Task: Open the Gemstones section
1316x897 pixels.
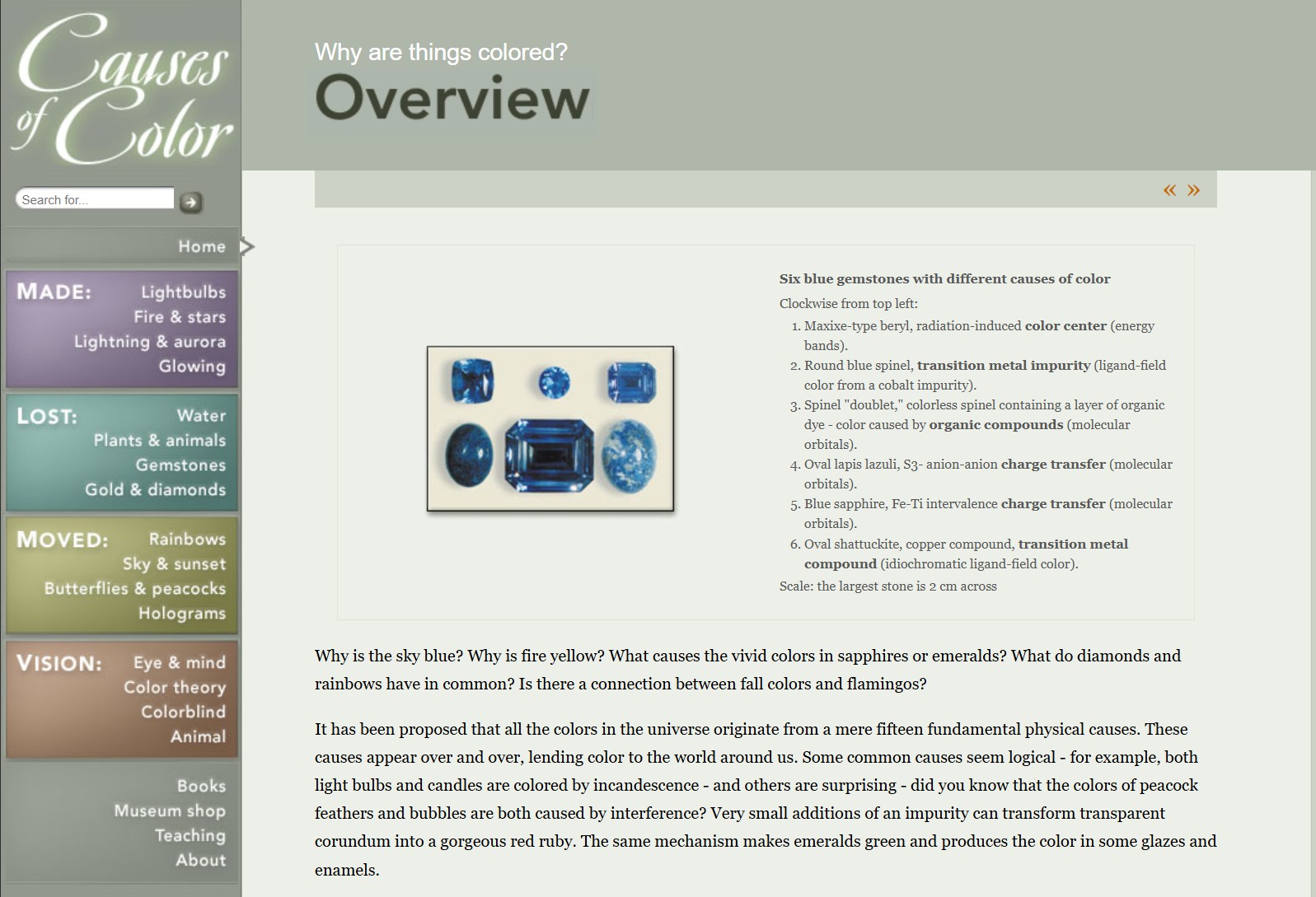Action: click(180, 465)
